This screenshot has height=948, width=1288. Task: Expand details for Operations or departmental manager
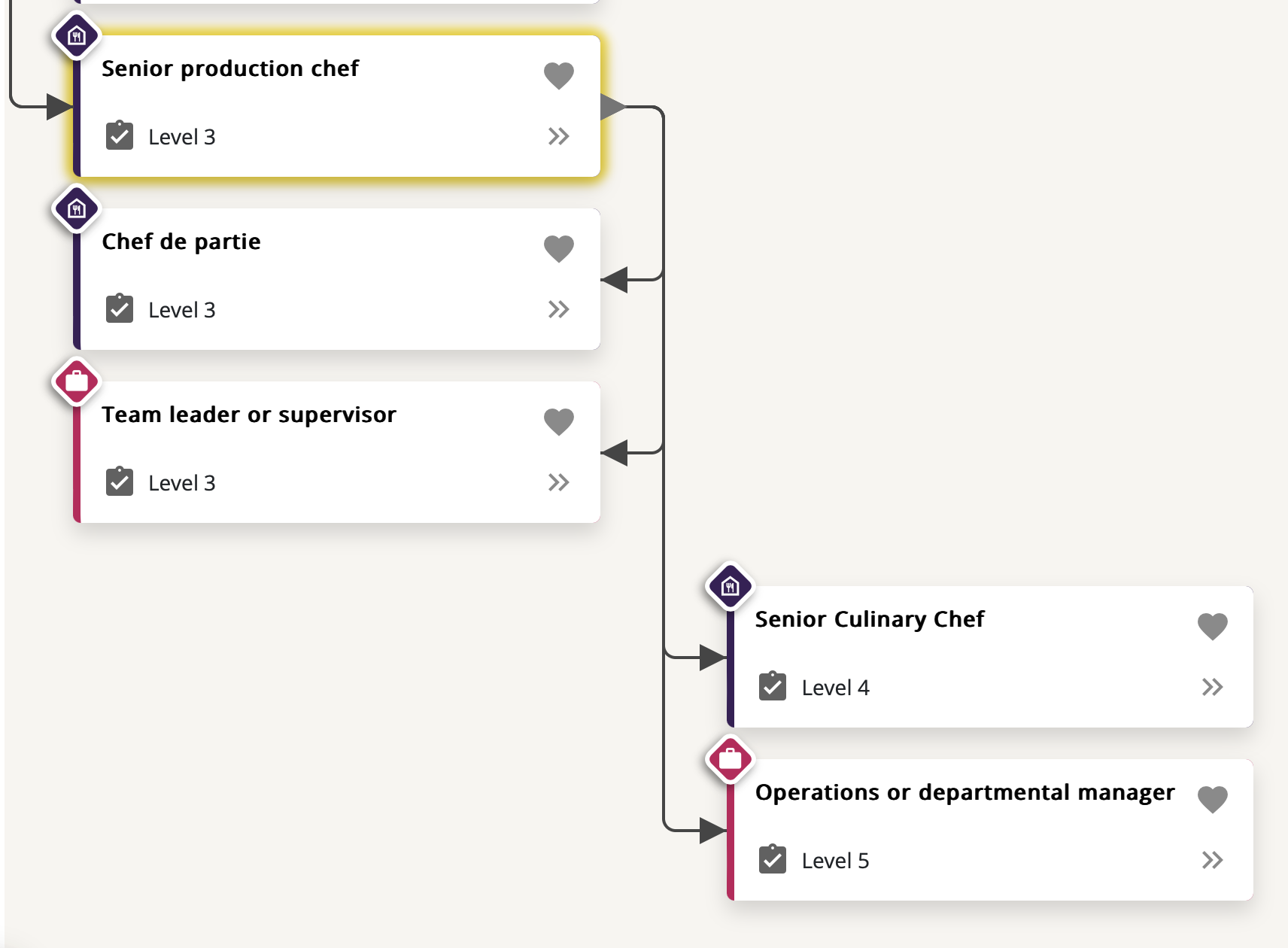point(1213,860)
